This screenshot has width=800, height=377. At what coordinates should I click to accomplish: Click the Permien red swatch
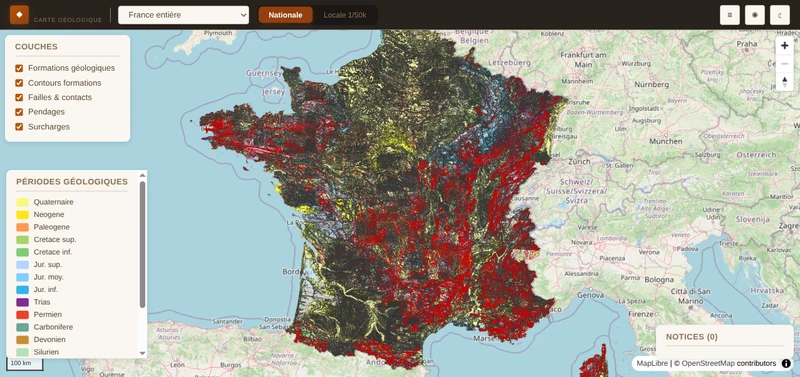coord(22,315)
